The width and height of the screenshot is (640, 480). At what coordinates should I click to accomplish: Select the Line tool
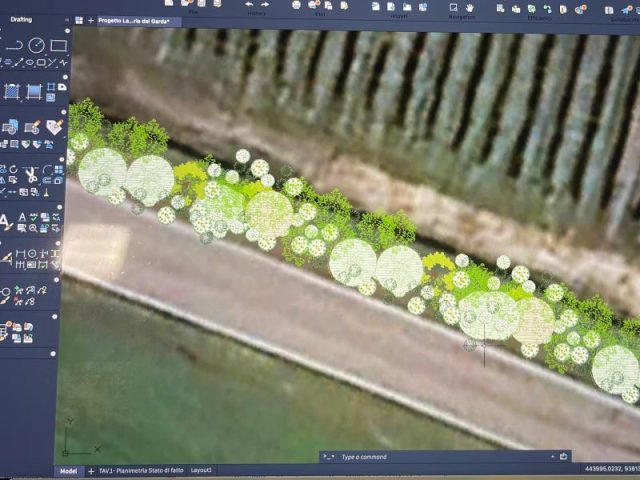point(18,62)
